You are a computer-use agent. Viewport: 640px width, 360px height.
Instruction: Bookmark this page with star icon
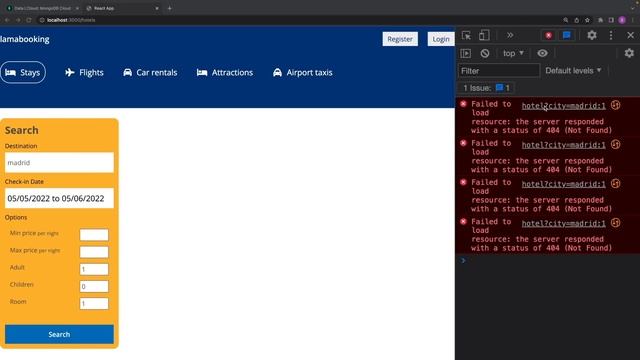point(587,20)
